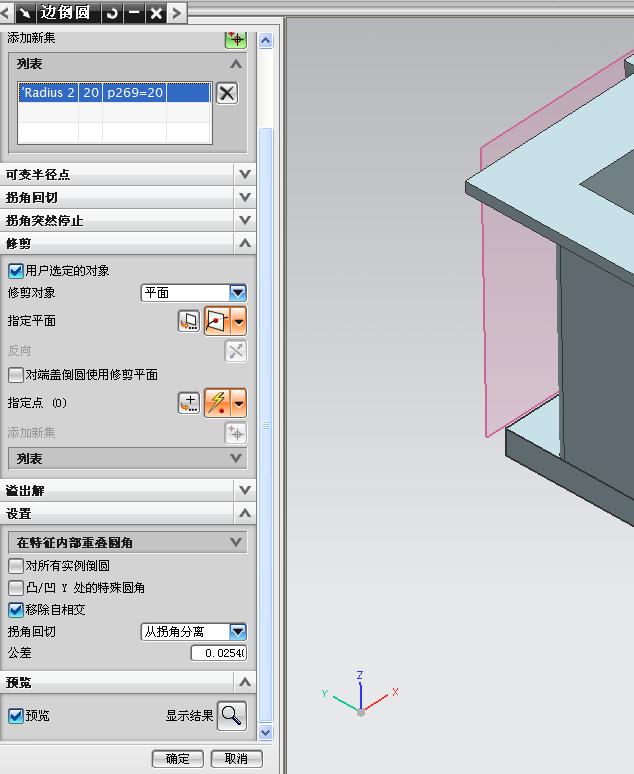Image resolution: width=634 pixels, height=774 pixels.
Task: Click the 确定 OK button
Action: point(178,759)
